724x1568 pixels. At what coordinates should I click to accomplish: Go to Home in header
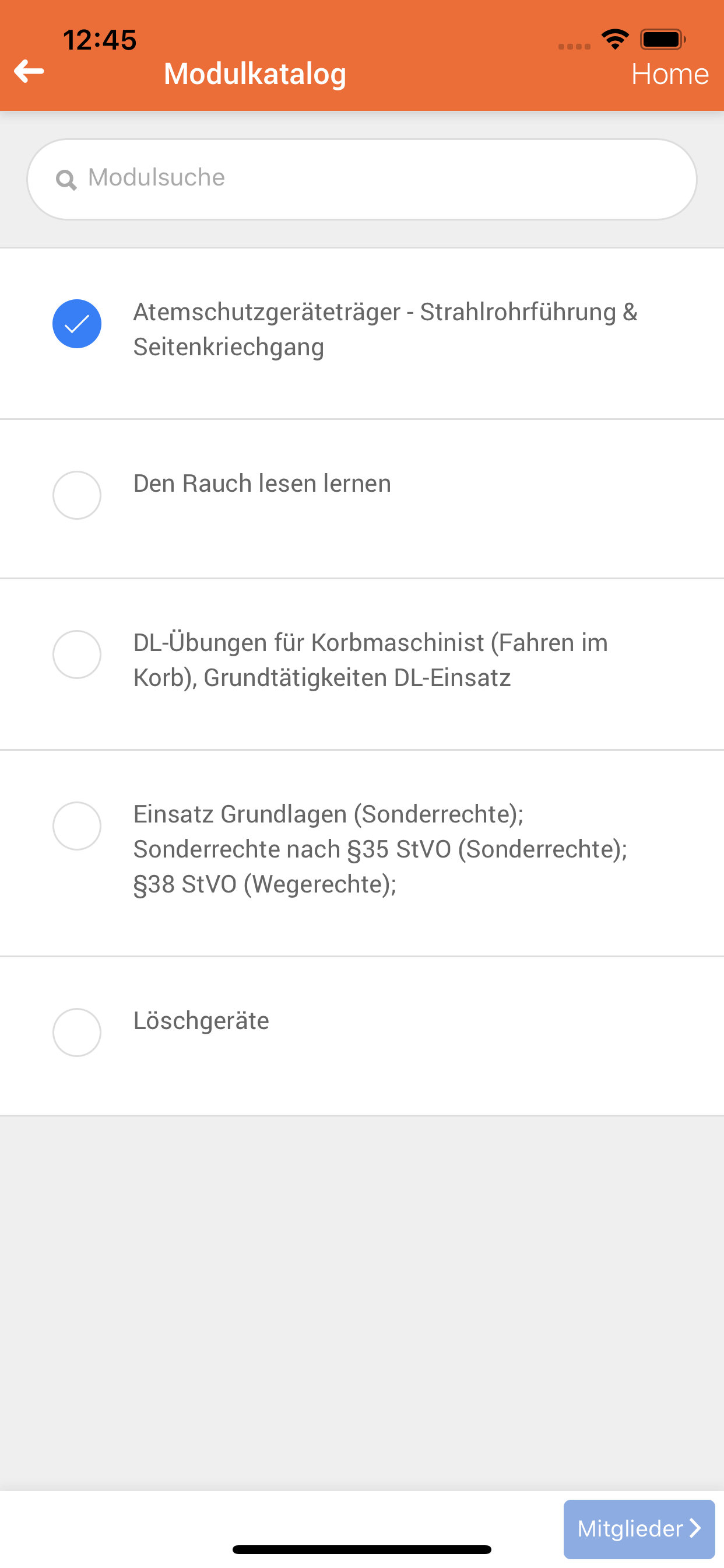(670, 73)
